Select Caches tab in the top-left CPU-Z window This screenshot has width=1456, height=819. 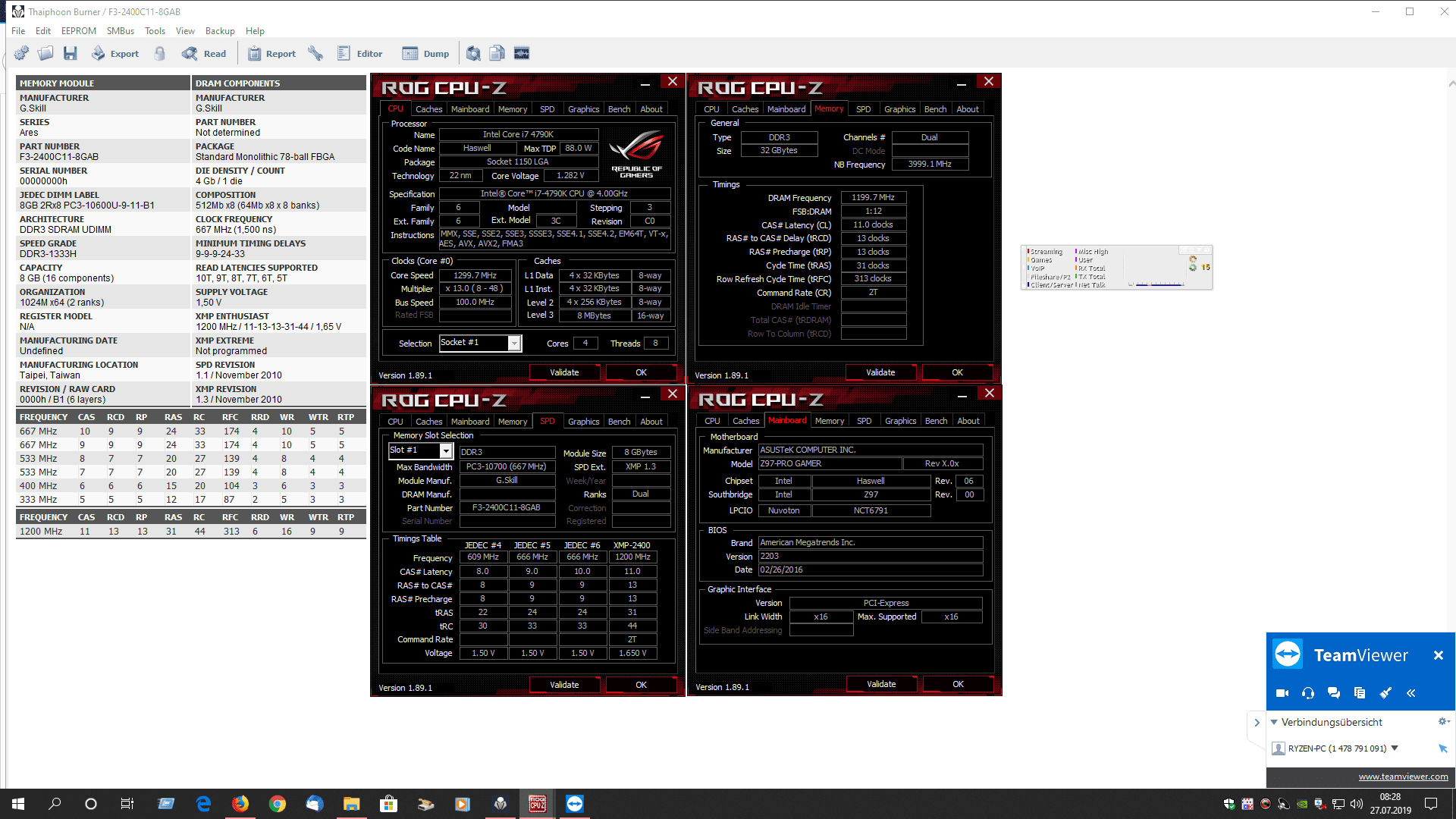click(428, 109)
